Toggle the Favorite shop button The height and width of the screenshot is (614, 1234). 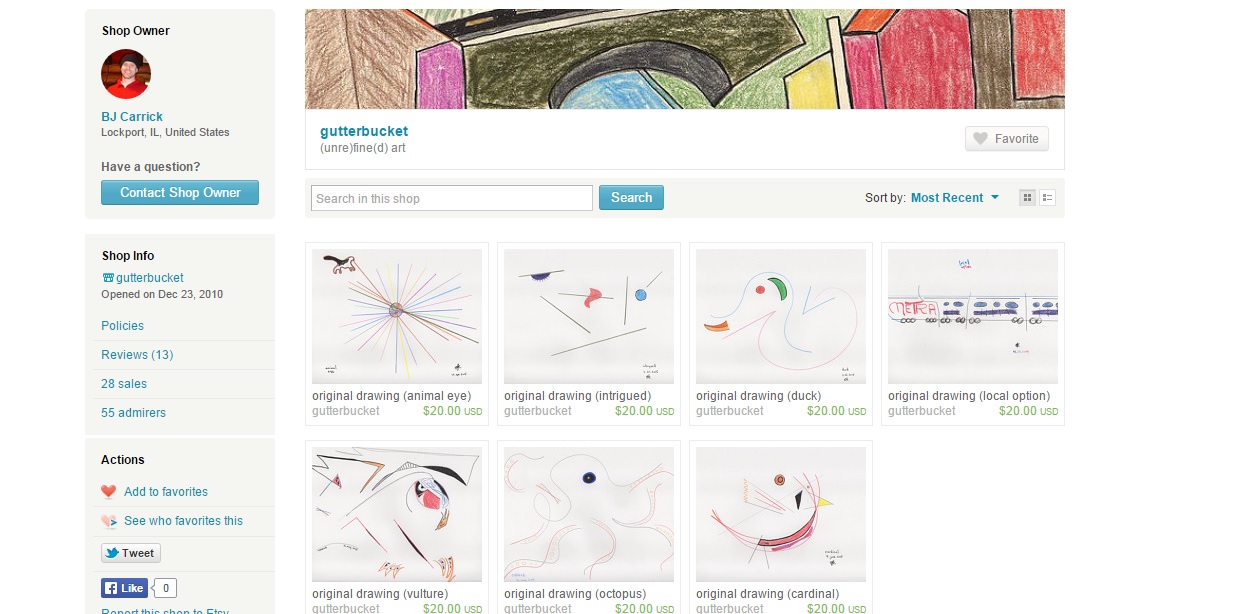[x=1007, y=139]
